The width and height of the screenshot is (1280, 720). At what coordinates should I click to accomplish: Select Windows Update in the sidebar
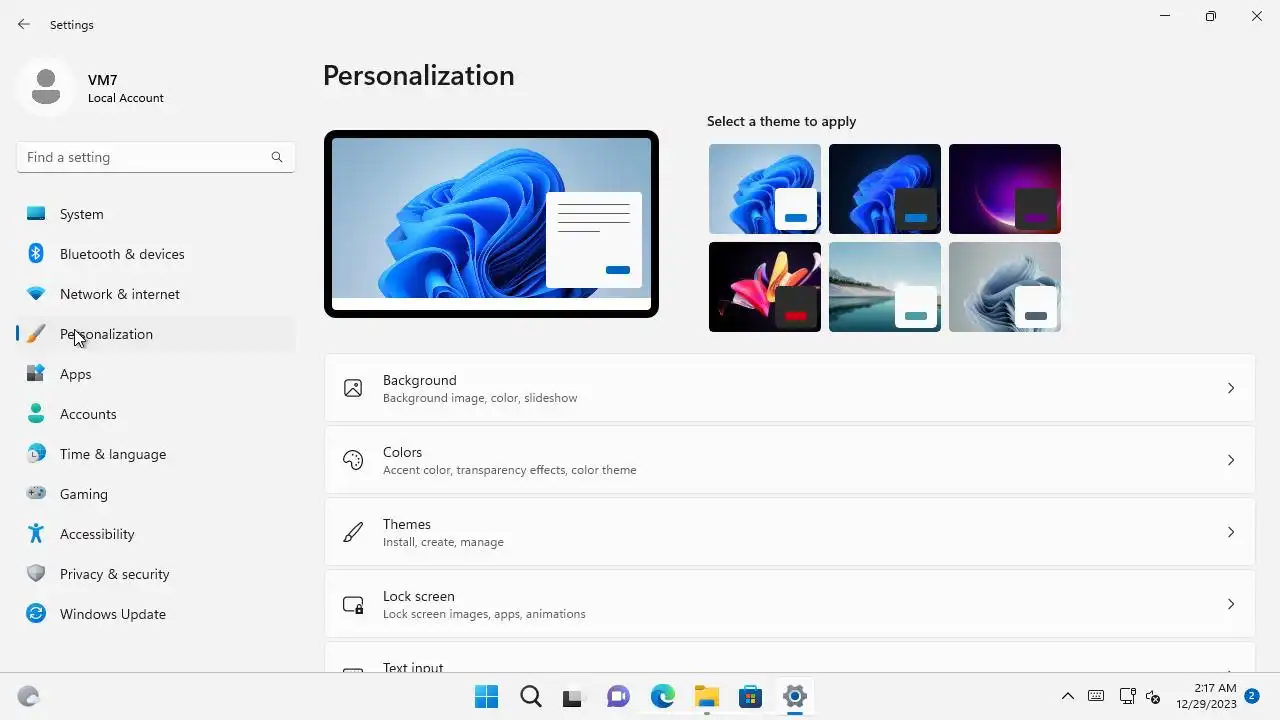156,614
